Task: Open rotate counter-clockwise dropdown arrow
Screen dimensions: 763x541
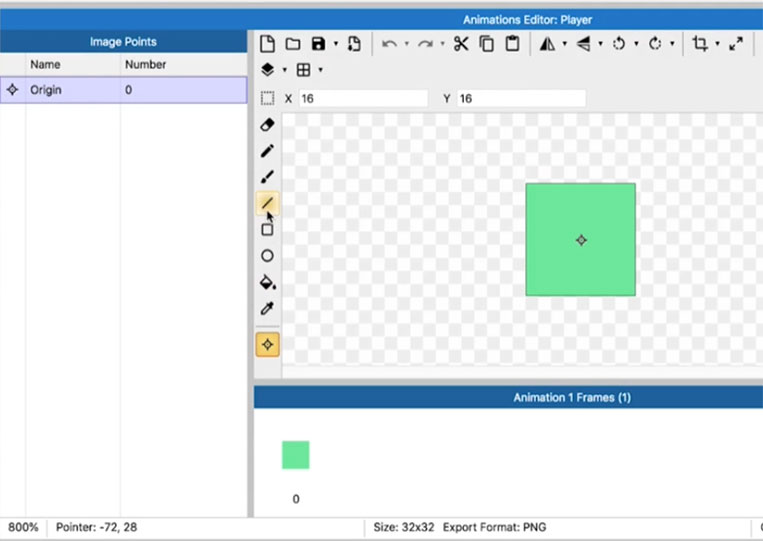Action: tap(636, 44)
